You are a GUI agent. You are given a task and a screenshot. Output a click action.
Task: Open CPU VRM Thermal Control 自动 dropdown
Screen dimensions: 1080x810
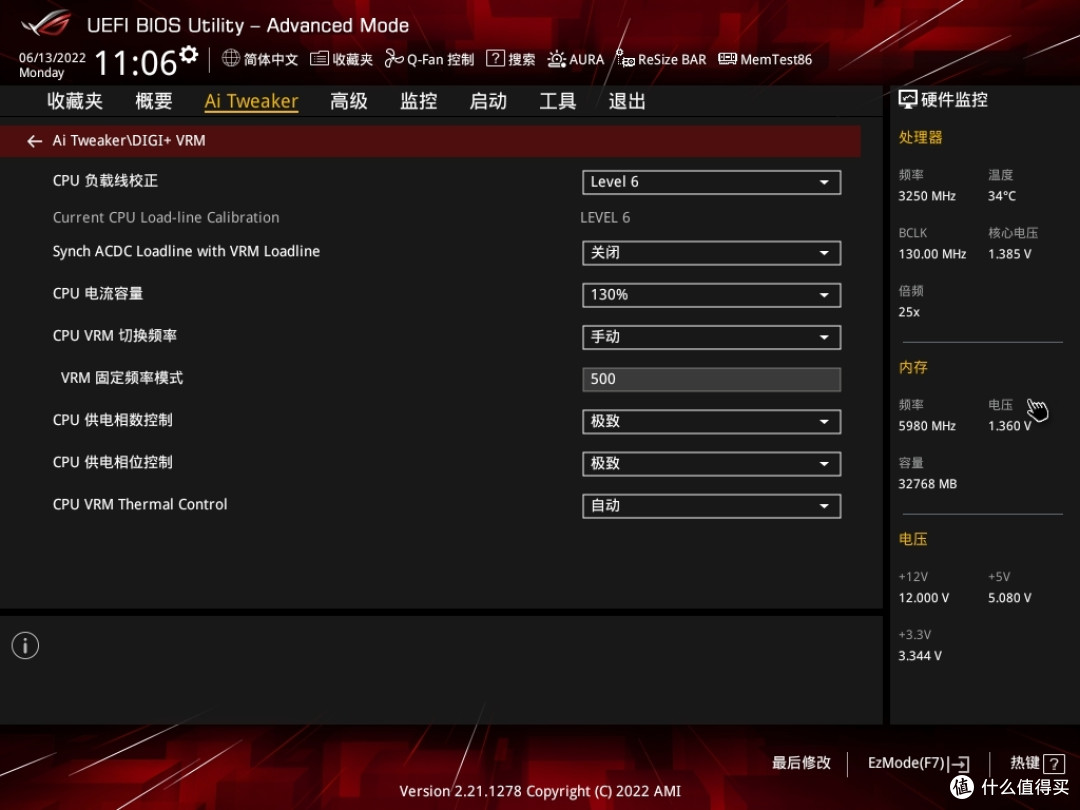(712, 506)
